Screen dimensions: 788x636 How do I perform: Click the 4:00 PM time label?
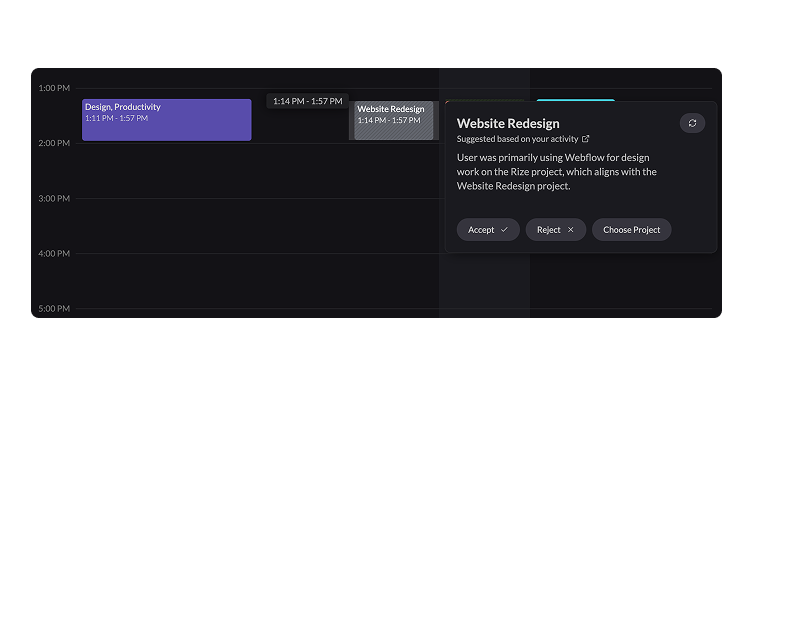coord(54,253)
